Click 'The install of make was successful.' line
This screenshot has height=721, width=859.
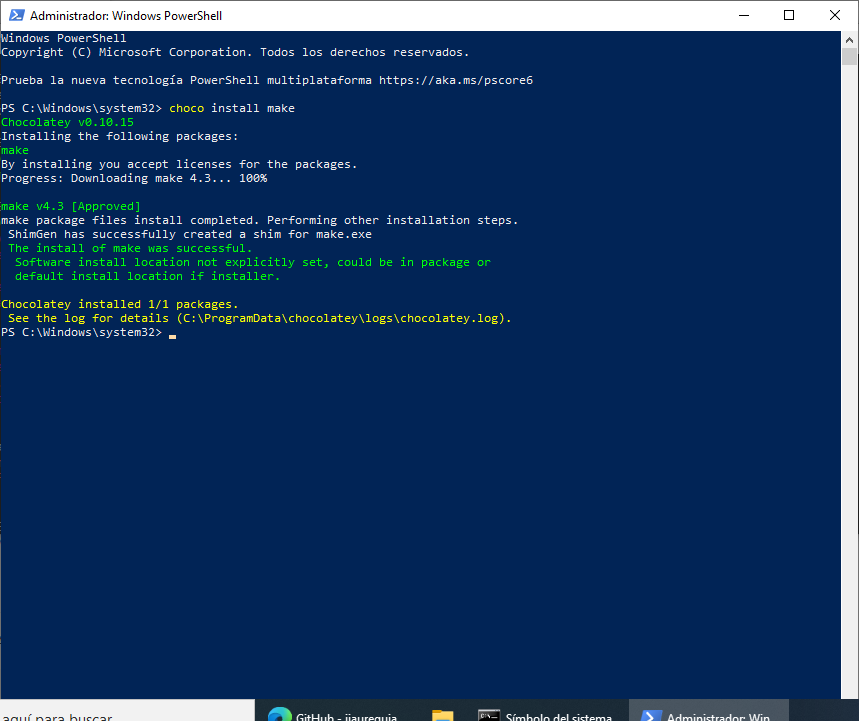[130, 248]
